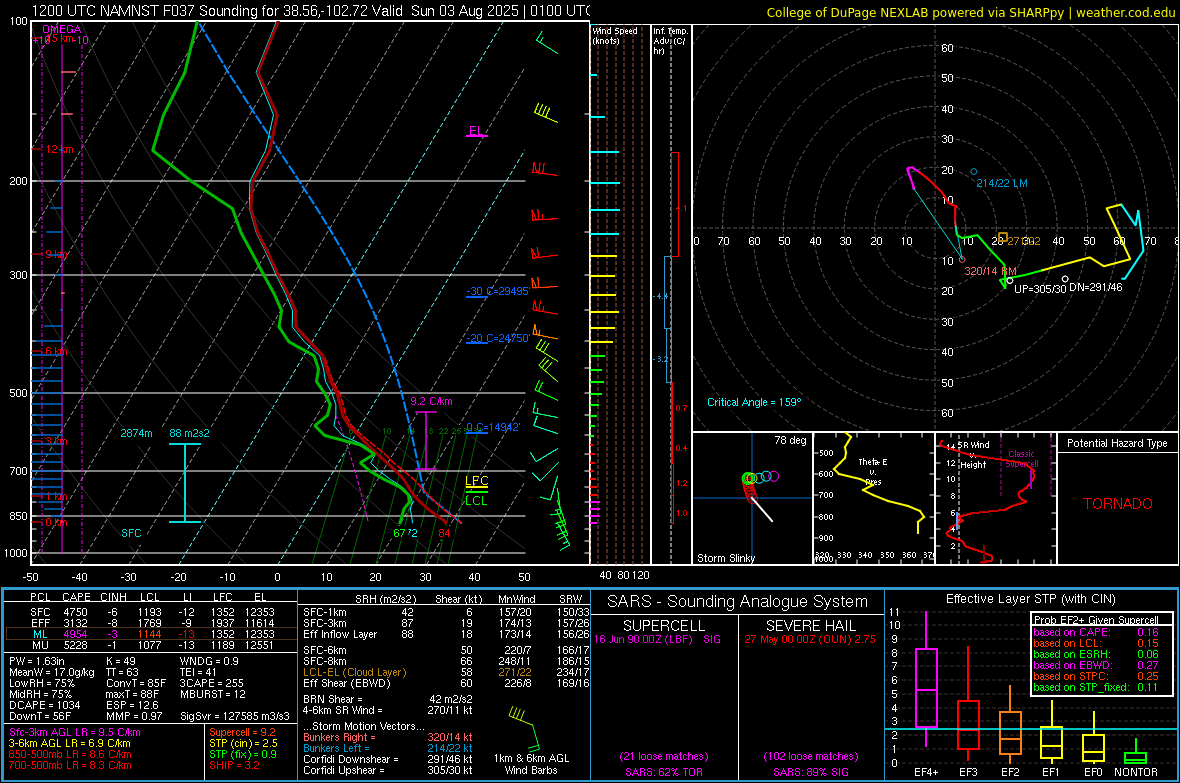
Task: Click the green LCL label on skew-T
Action: (x=476, y=501)
